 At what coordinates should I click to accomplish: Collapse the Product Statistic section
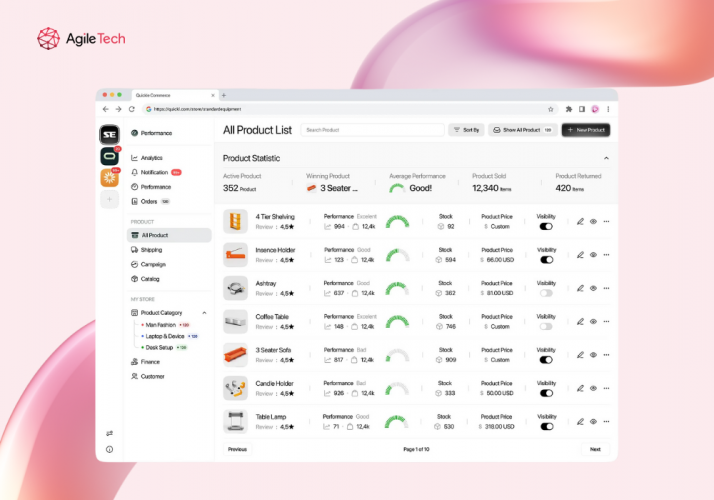click(606, 158)
